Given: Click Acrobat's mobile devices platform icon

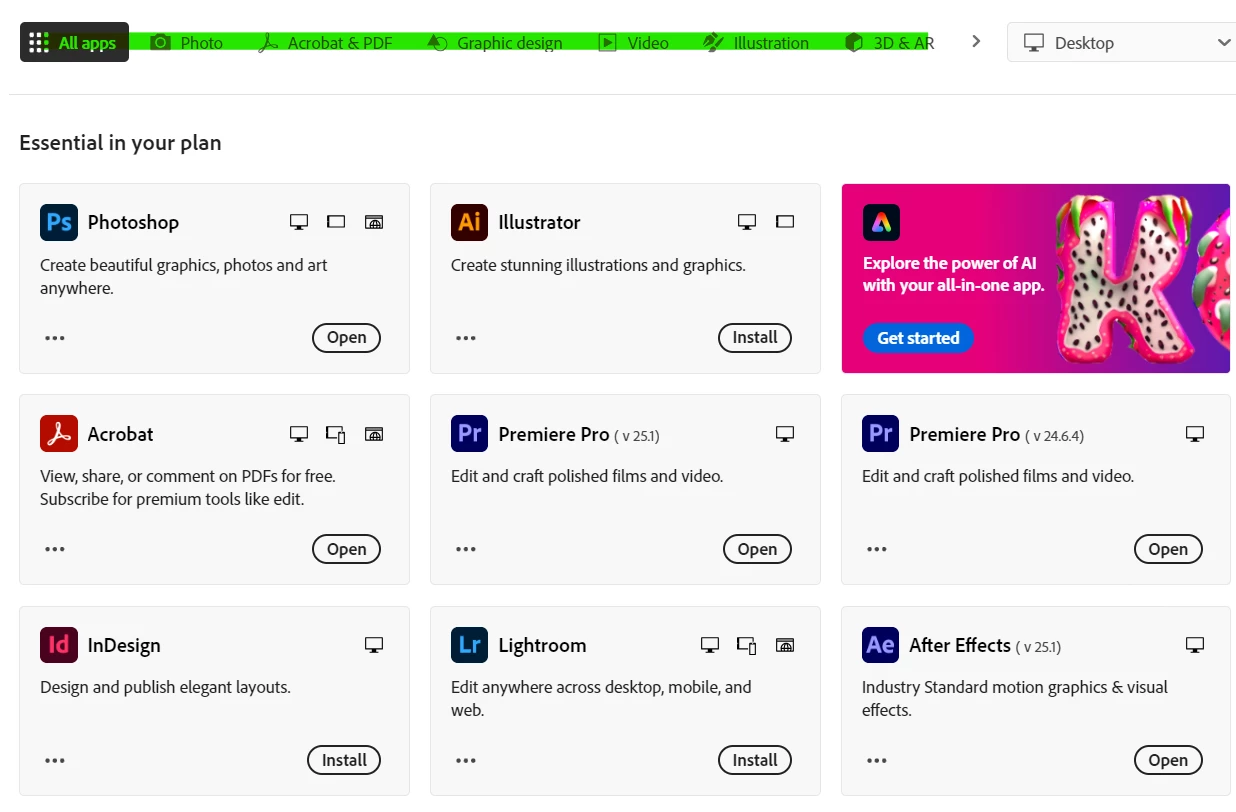Looking at the screenshot, I should pyautogui.click(x=336, y=434).
